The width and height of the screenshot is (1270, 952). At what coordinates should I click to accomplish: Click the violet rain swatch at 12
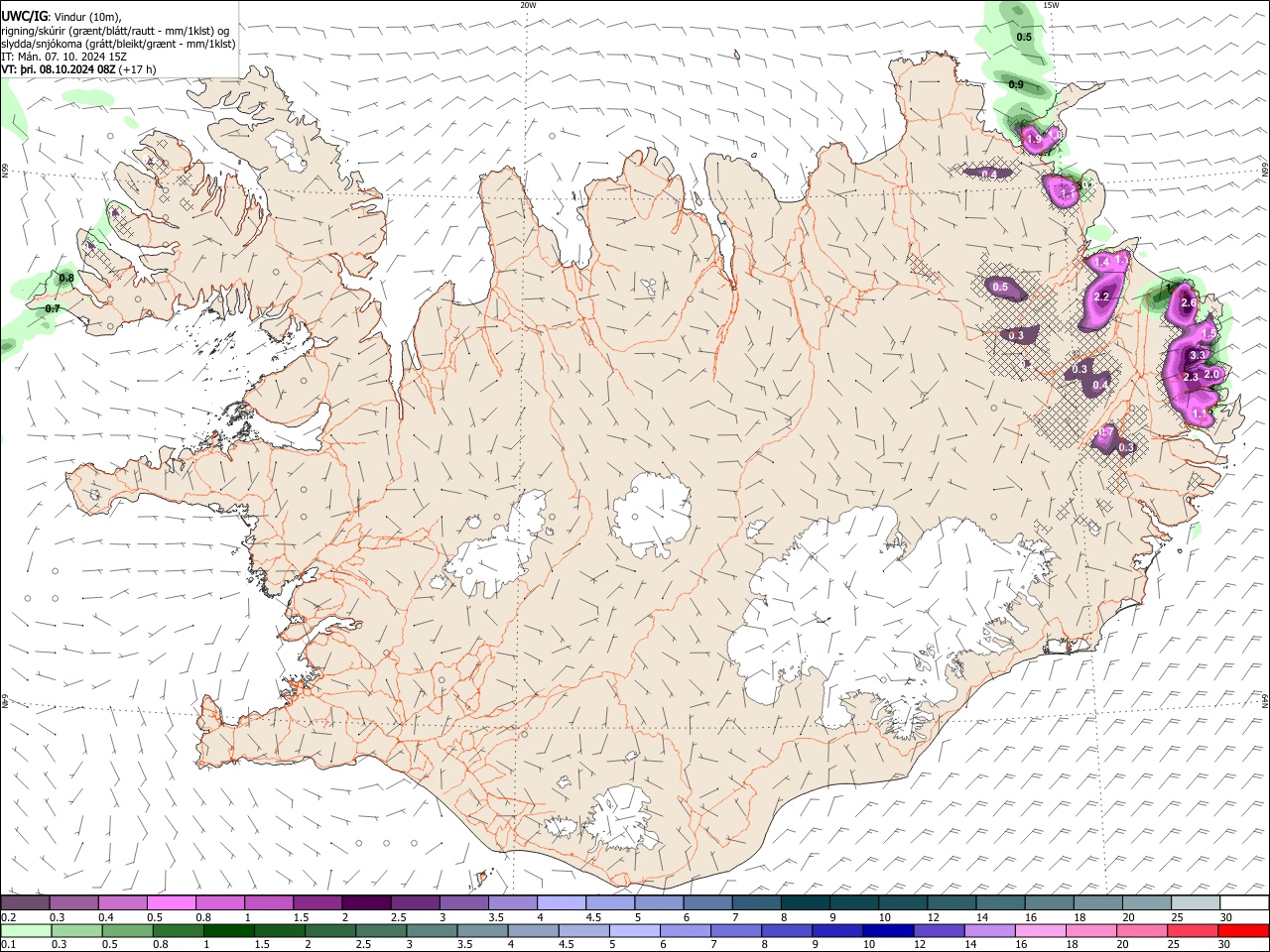tap(939, 930)
